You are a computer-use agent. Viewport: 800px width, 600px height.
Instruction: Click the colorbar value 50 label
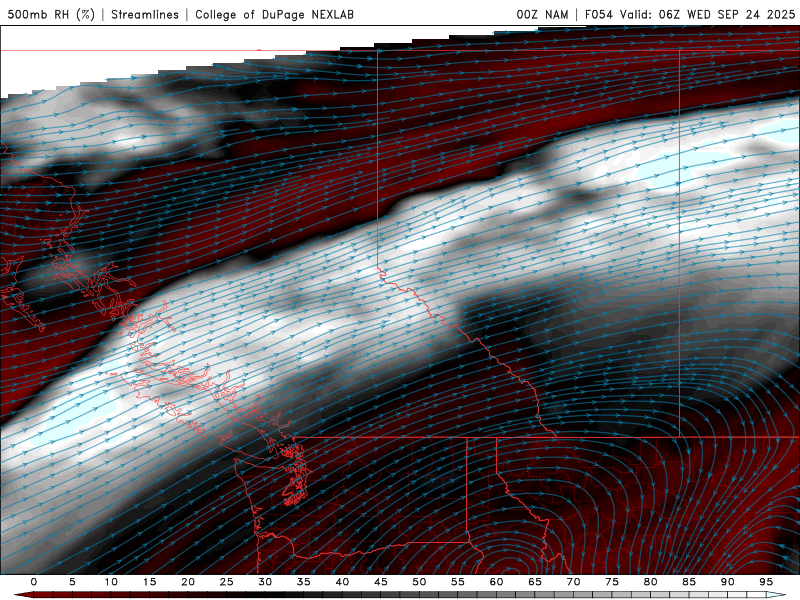tap(419, 582)
